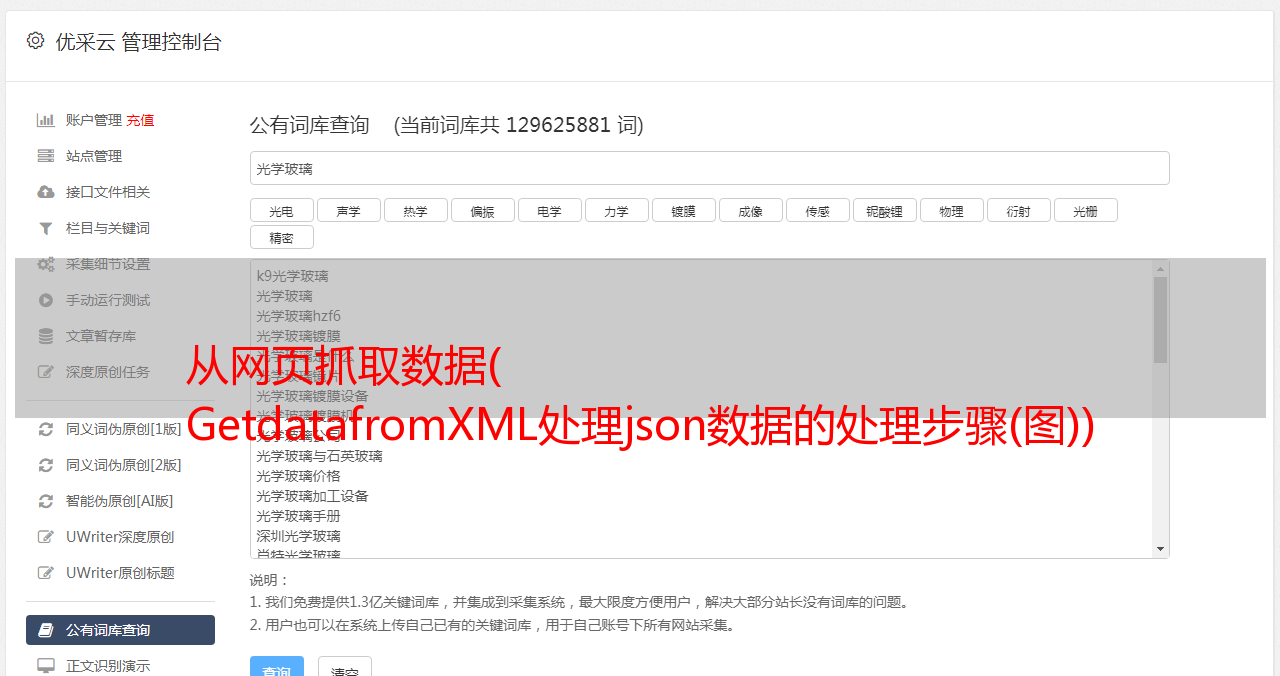This screenshot has width=1280, height=676.
Task: Click the cloud upload icon for 接口文件相关
Action: click(x=45, y=192)
